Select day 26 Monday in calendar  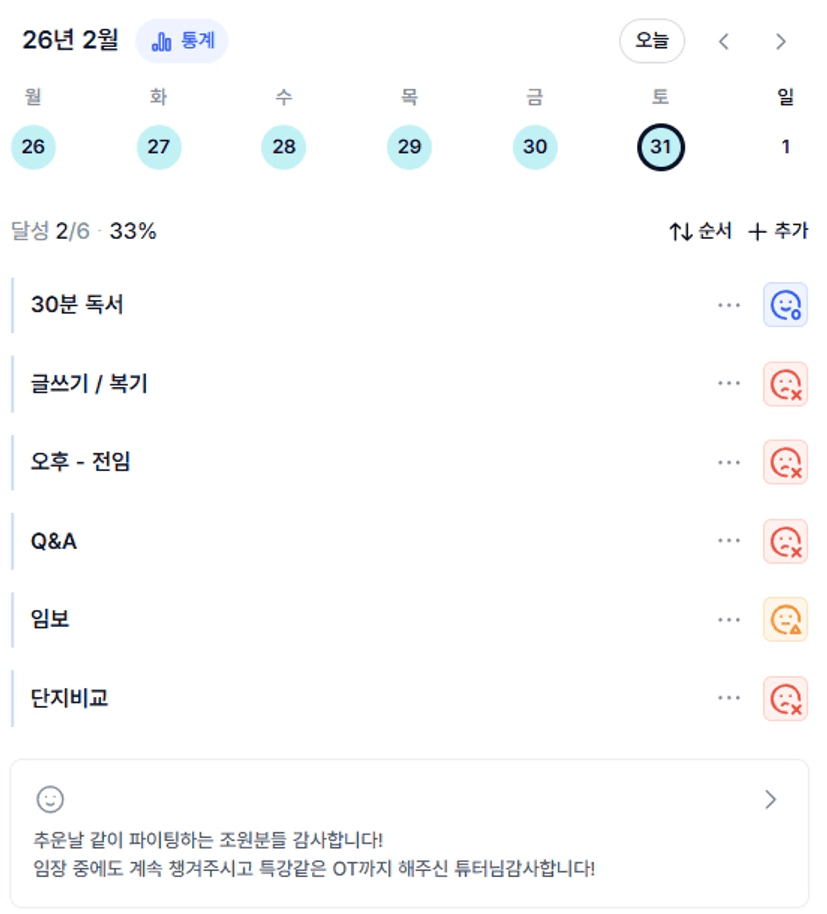tap(33, 147)
